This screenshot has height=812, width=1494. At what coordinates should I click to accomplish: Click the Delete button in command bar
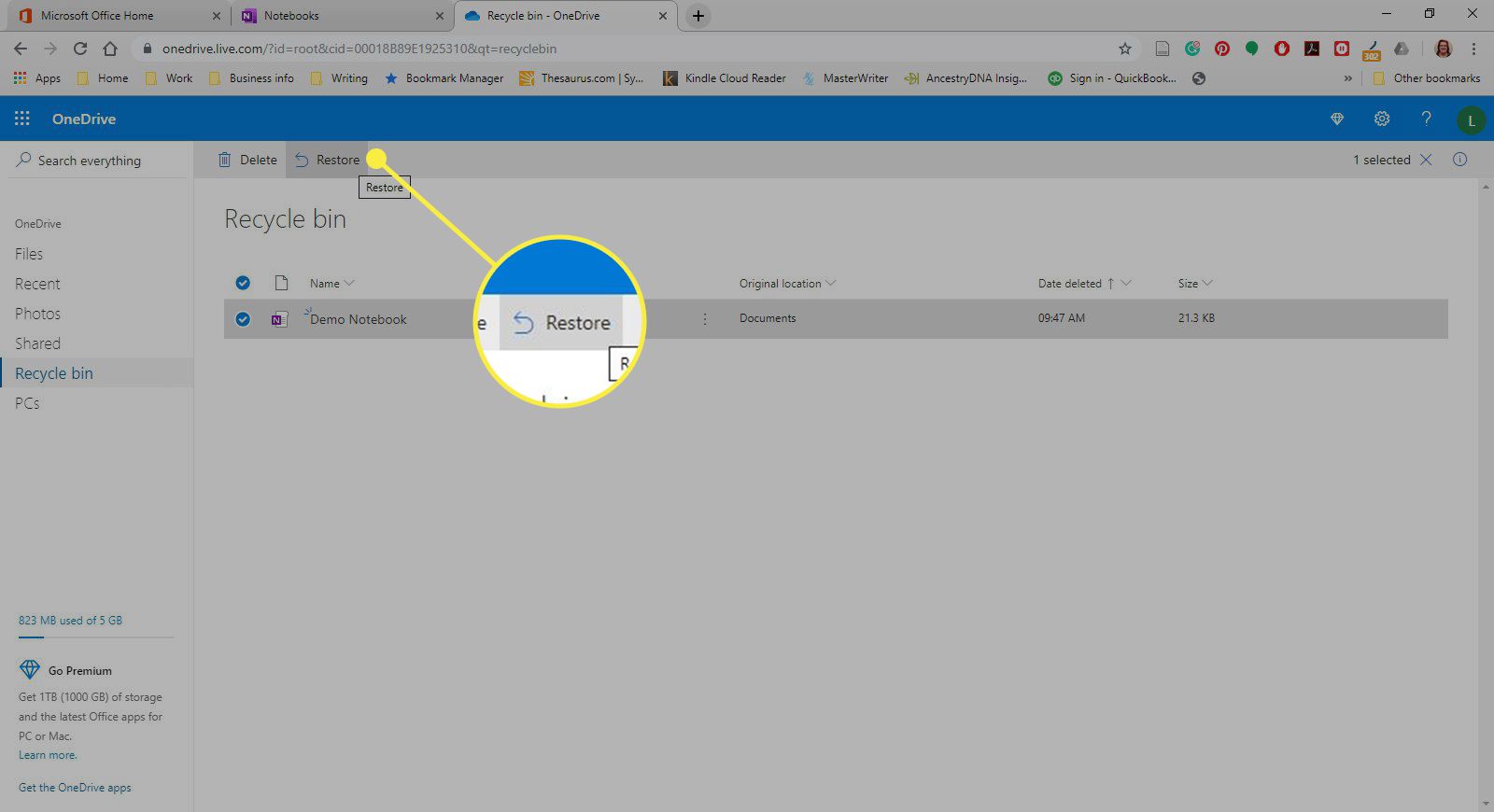247,160
